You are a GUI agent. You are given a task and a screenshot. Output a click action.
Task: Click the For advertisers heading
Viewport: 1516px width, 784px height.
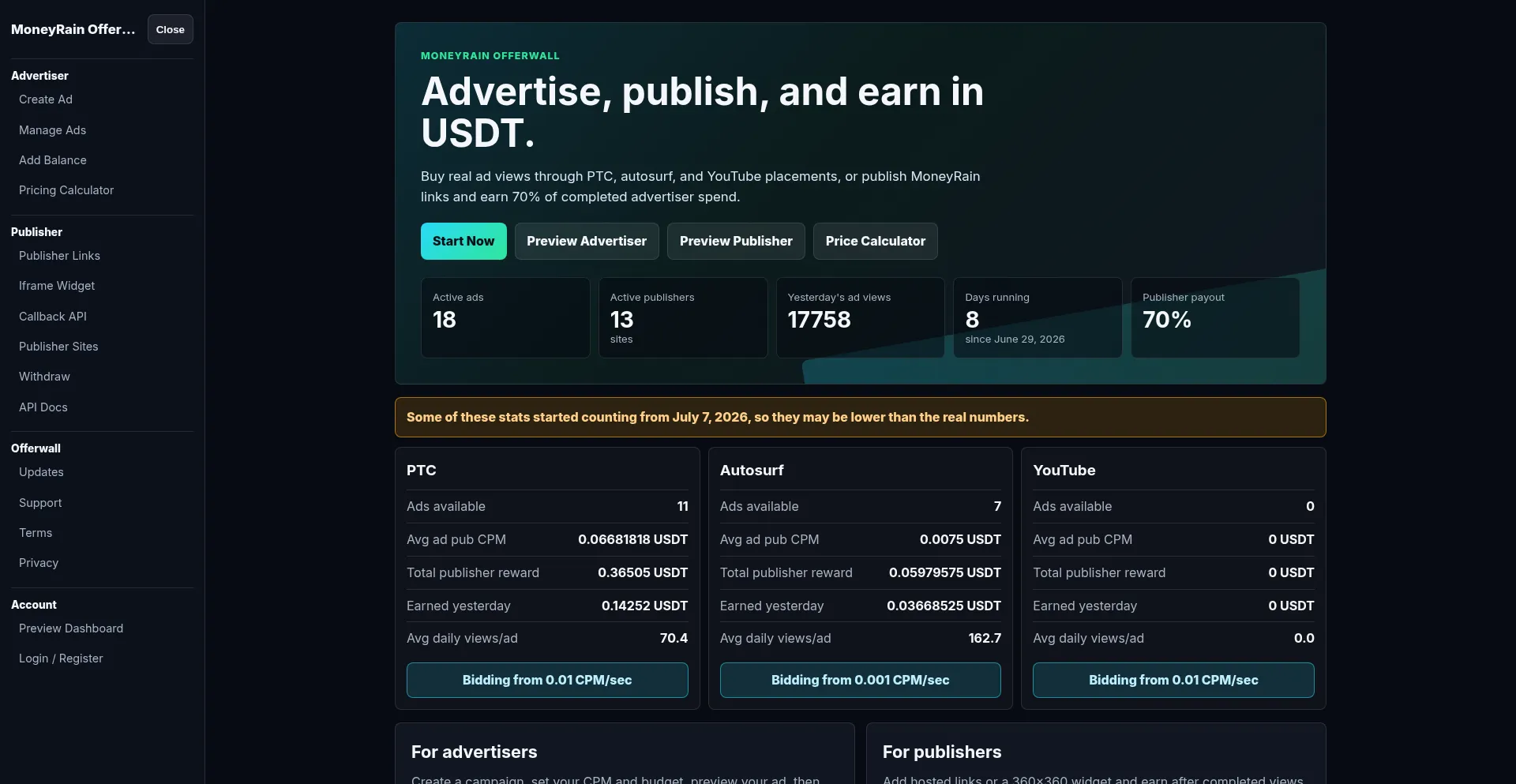pos(474,752)
